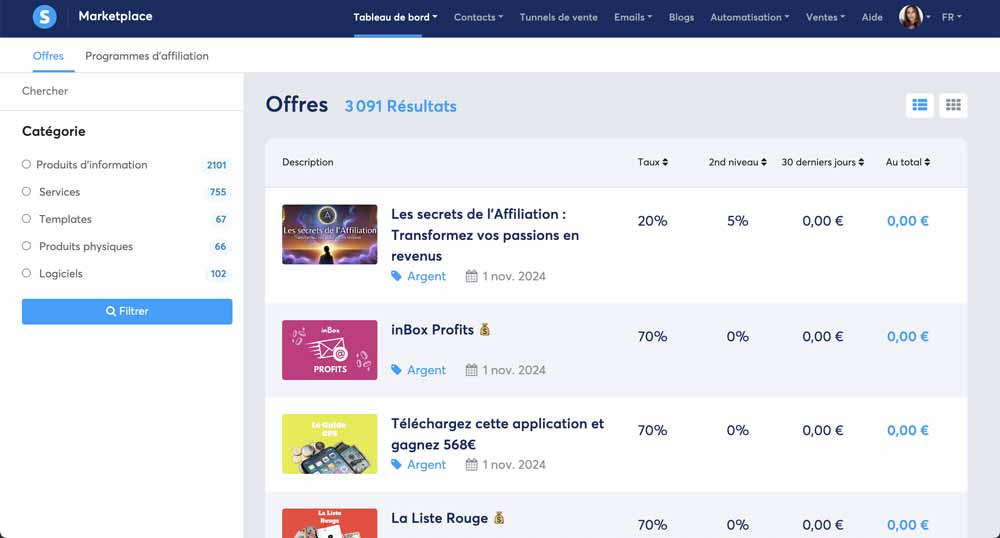Screen dimensions: 1000x538
Task: Switch to list view layout icon
Action: point(920,105)
